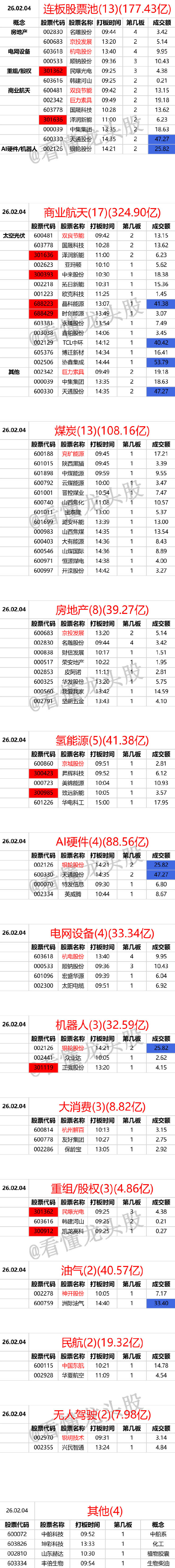The height and width of the screenshot is (1568, 175).
Task: Open the 无人驾驶(2) section title
Action: pyautogui.click(x=102, y=1415)
